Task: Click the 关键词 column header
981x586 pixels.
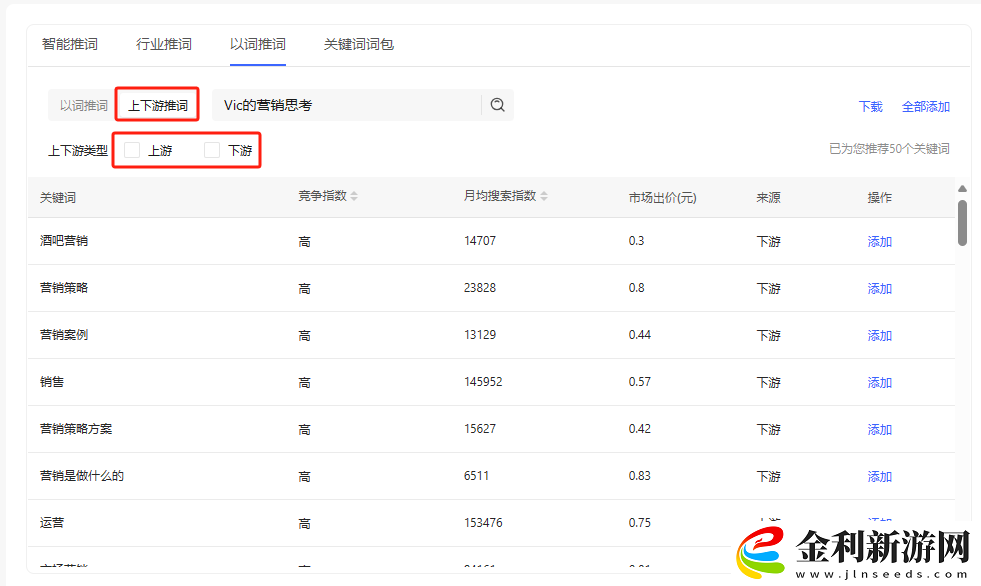Action: (58, 198)
